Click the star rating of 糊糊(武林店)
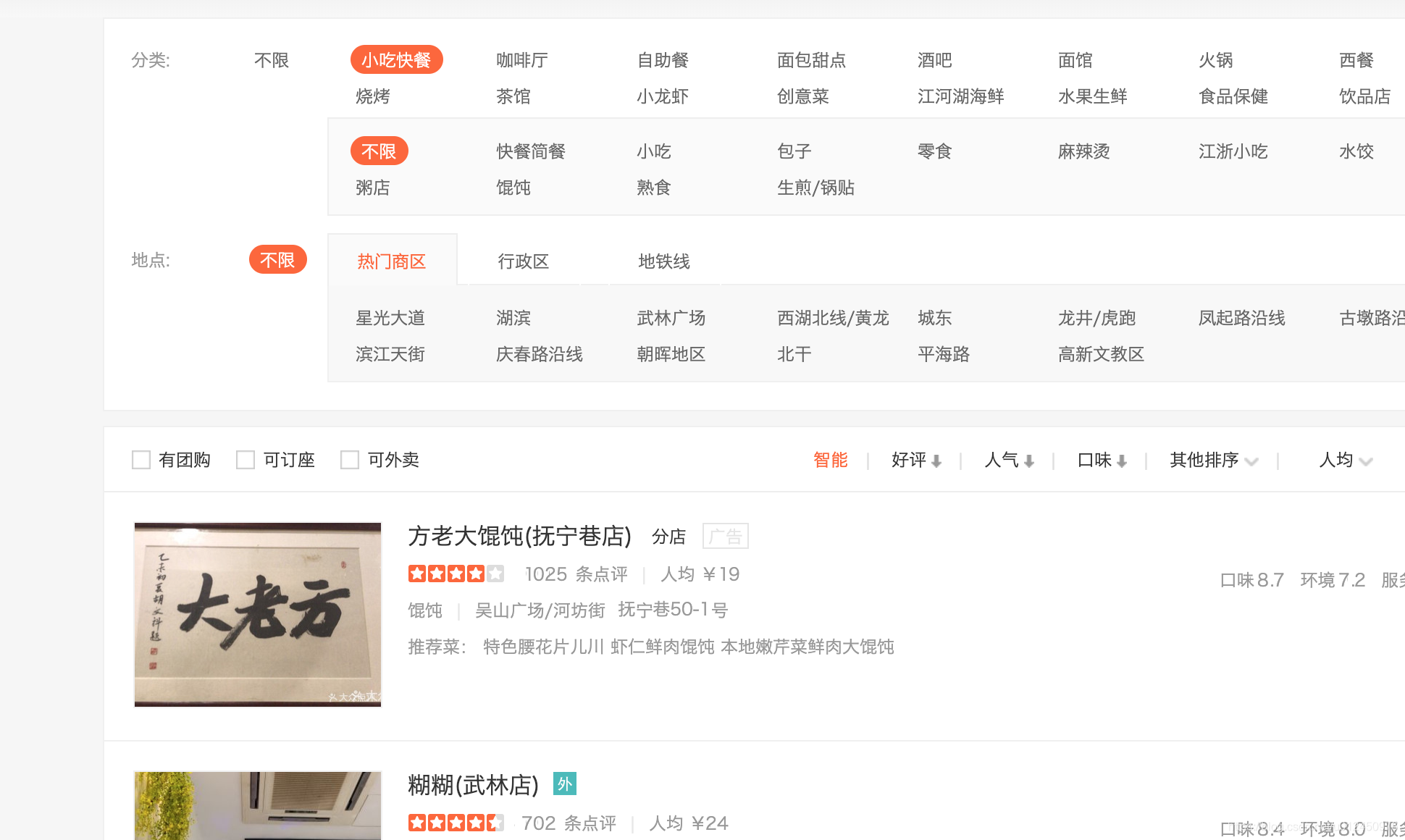 point(456,823)
